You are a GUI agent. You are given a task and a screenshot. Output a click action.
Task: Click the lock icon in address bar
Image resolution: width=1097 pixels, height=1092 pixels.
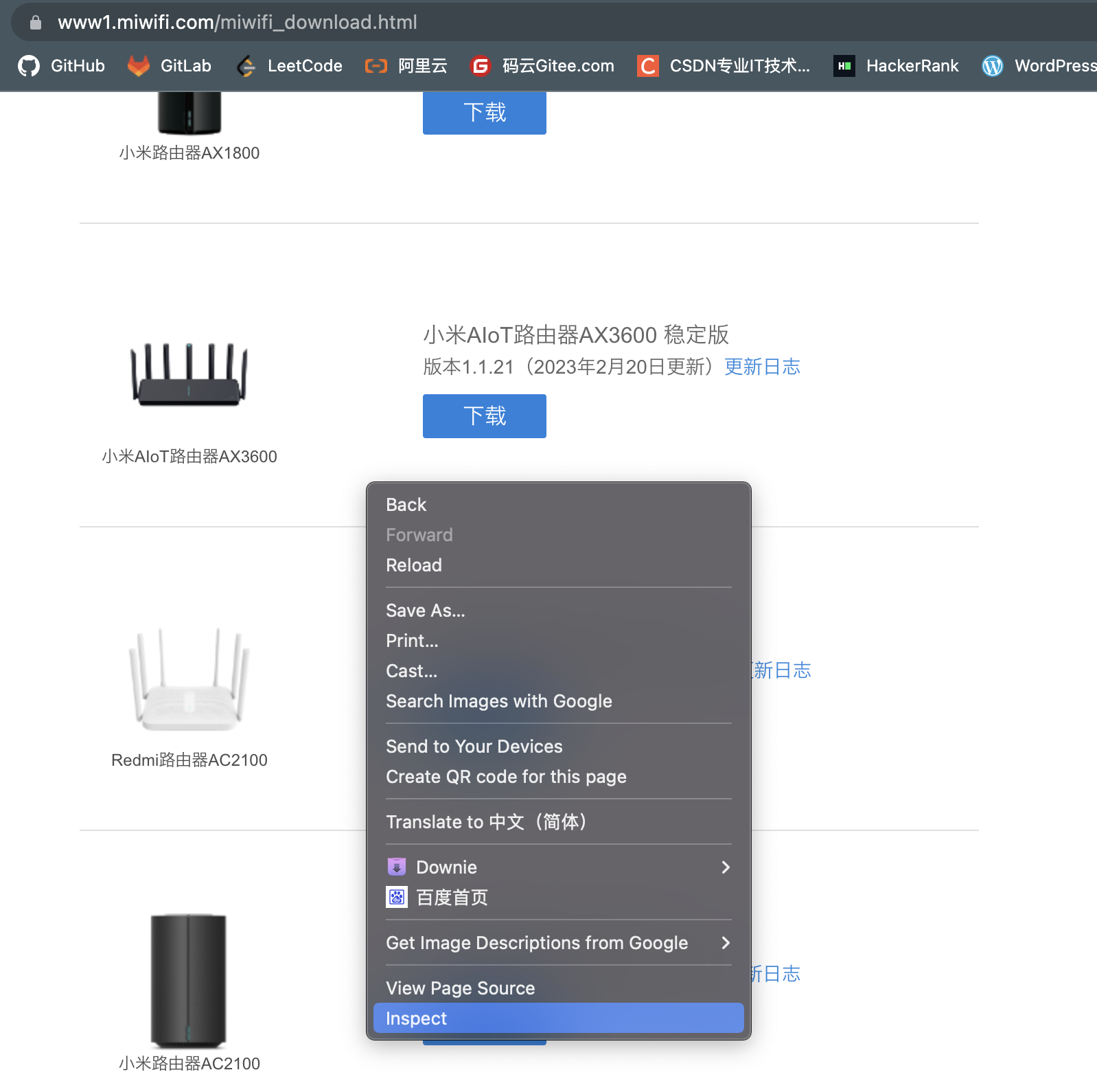36,23
